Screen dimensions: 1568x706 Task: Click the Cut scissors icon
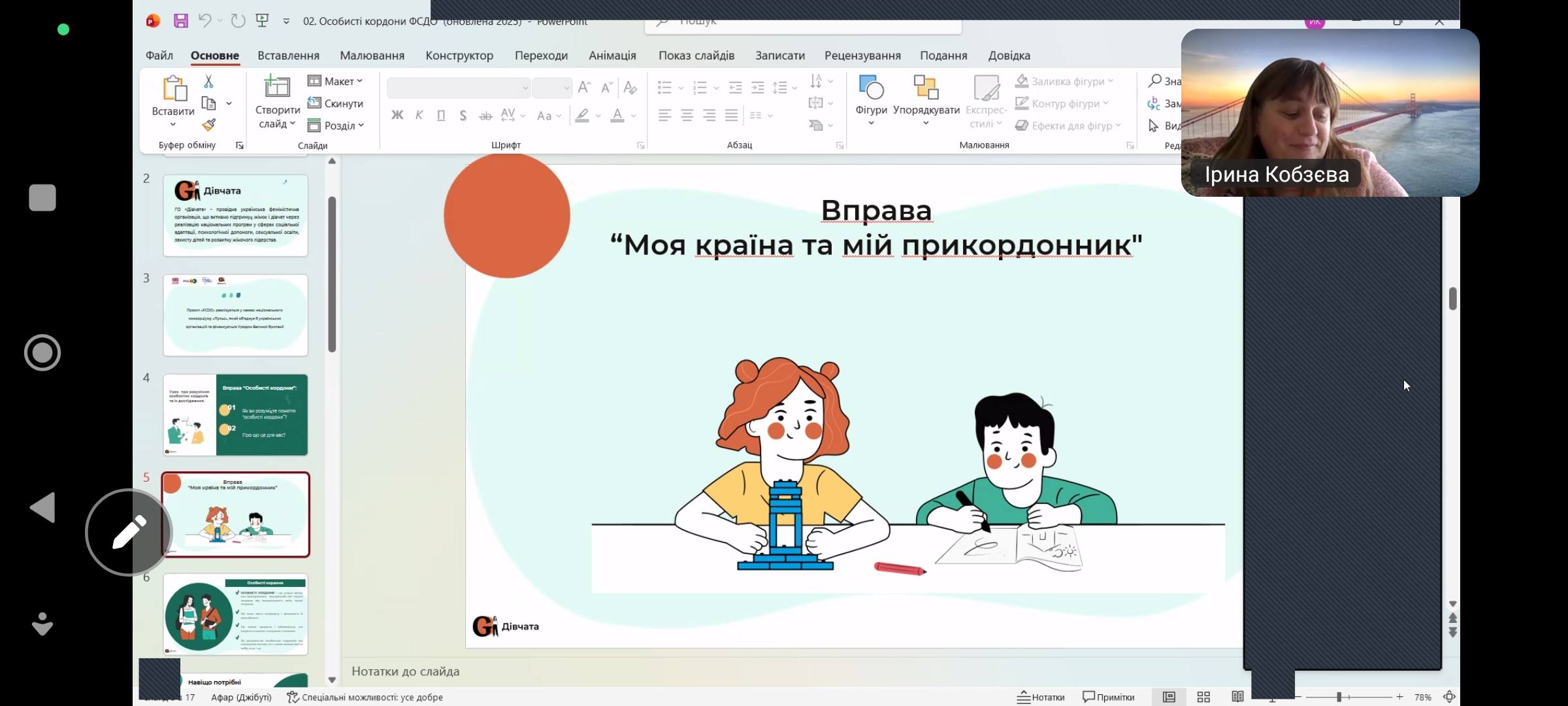208,82
